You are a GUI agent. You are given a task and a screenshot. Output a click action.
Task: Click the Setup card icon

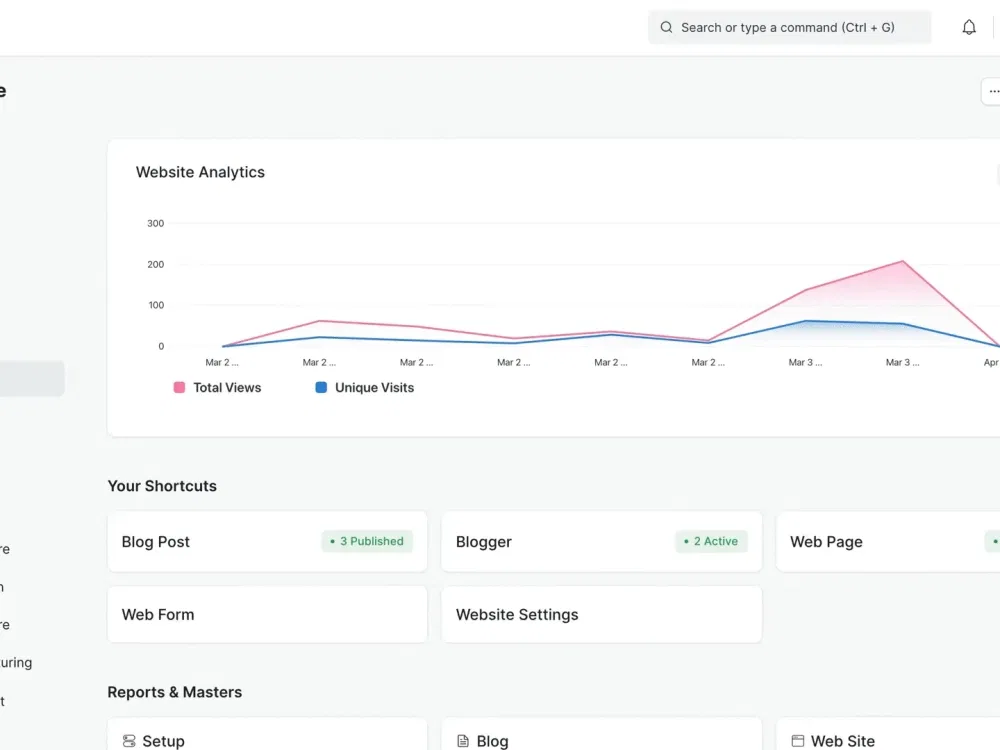point(129,741)
